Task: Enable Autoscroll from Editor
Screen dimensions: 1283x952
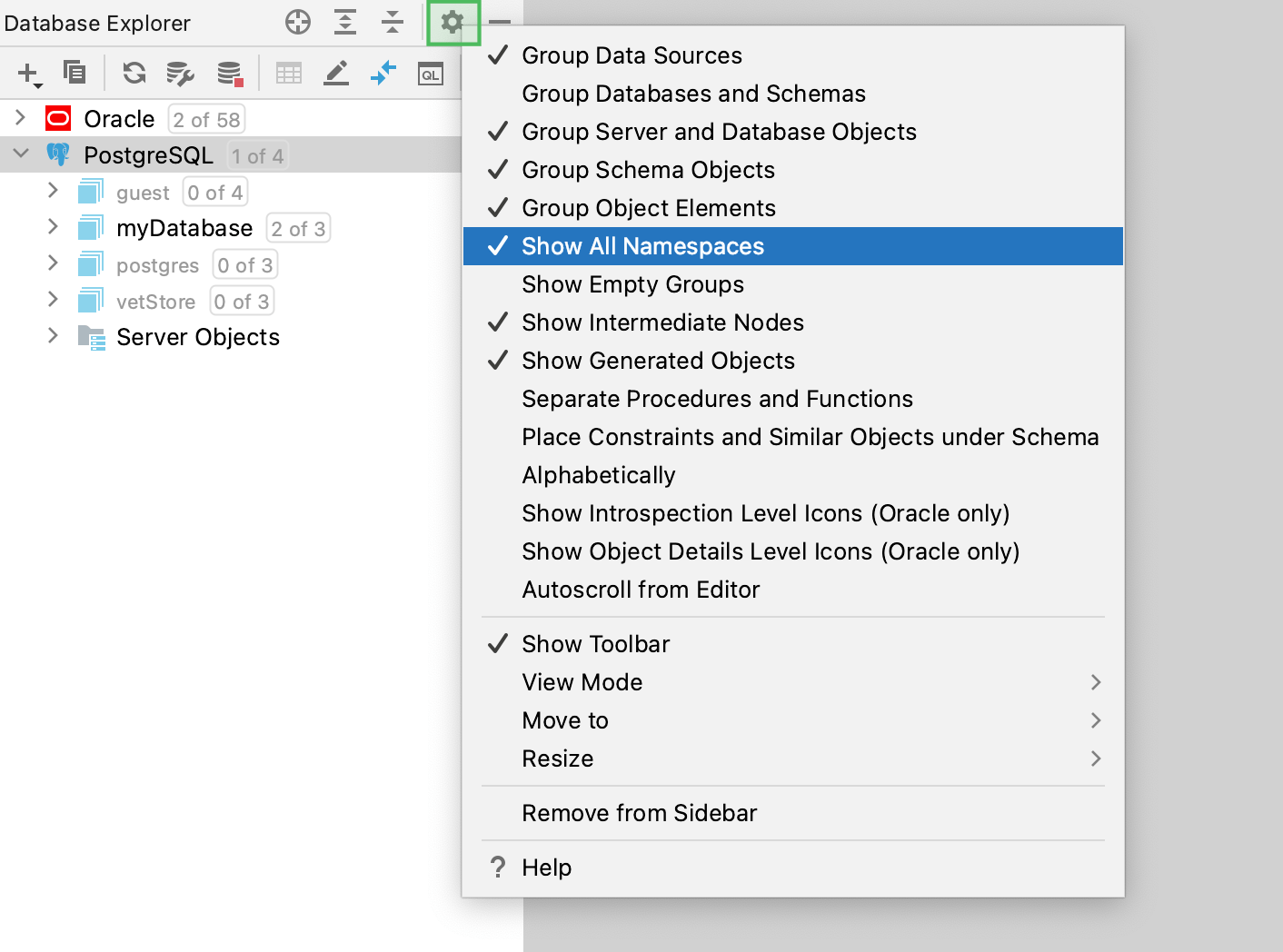Action: coord(793,590)
